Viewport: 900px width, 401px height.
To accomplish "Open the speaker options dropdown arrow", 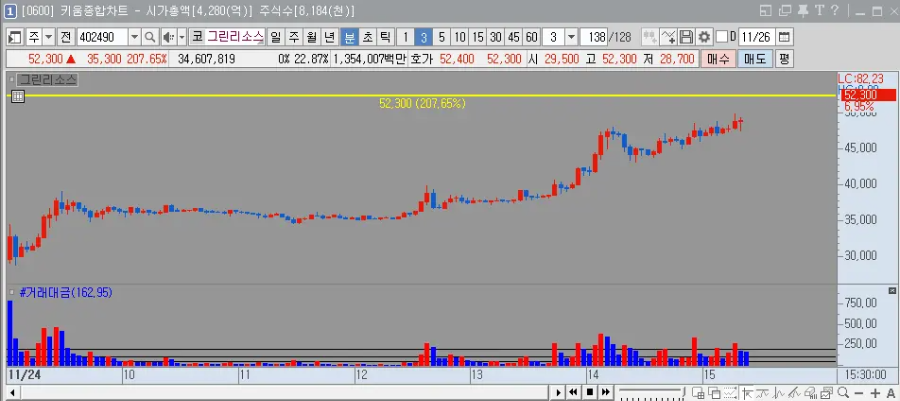I will pyautogui.click(x=182, y=37).
